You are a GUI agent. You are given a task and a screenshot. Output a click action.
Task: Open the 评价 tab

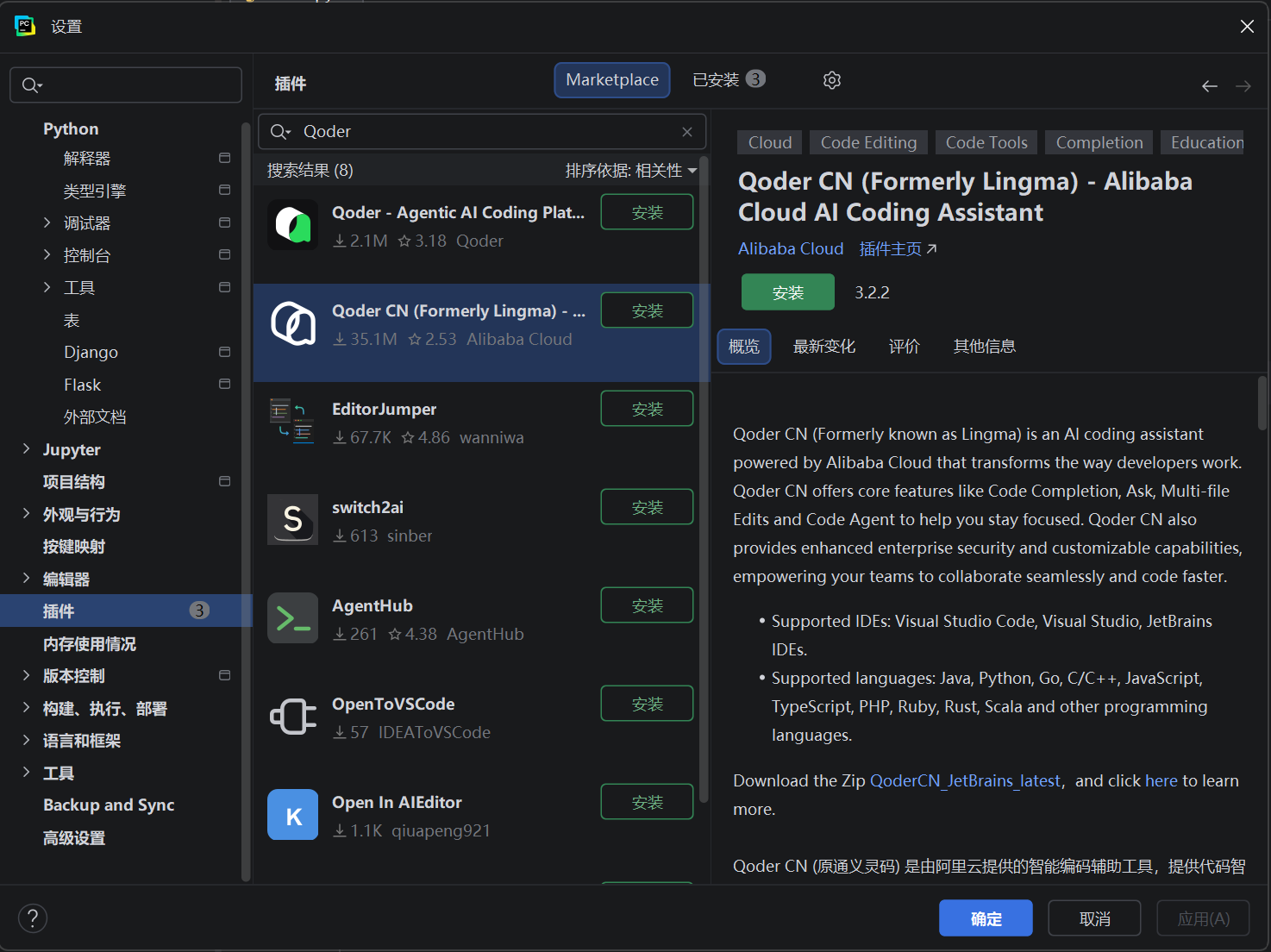(905, 347)
